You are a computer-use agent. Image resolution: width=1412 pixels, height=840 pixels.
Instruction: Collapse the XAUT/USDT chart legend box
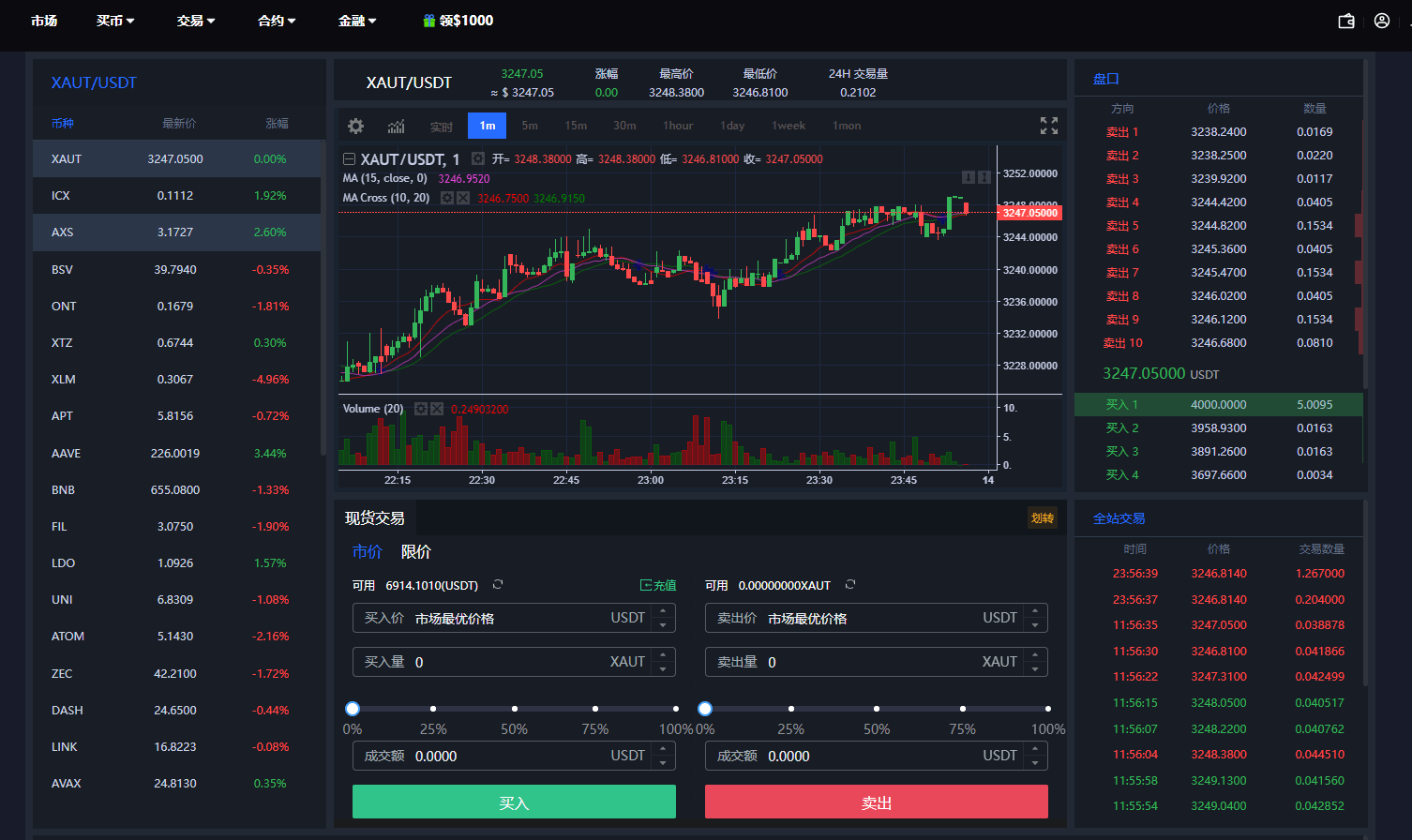349,159
